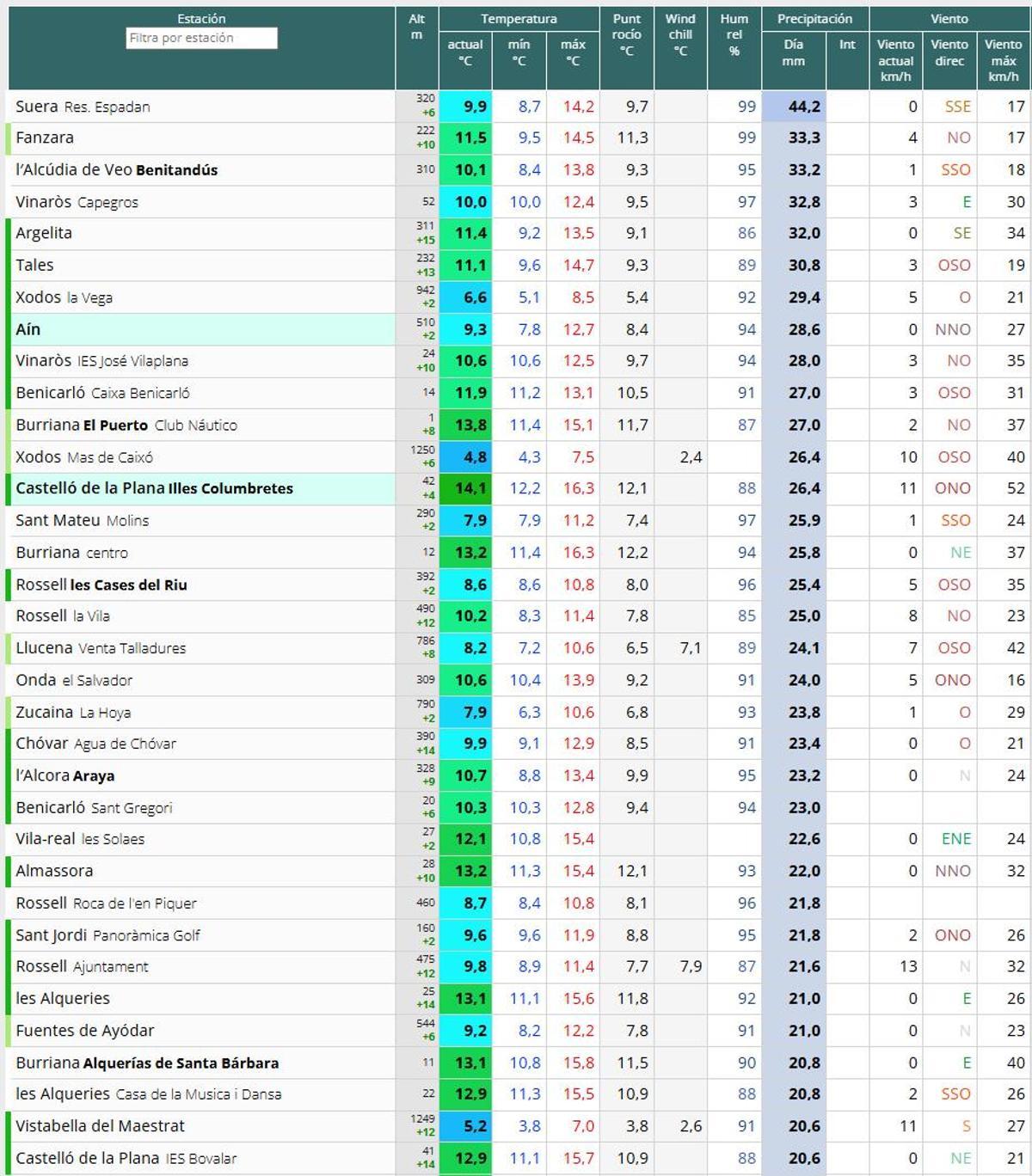
Task: Type a station name in the filter box
Action: (x=202, y=39)
